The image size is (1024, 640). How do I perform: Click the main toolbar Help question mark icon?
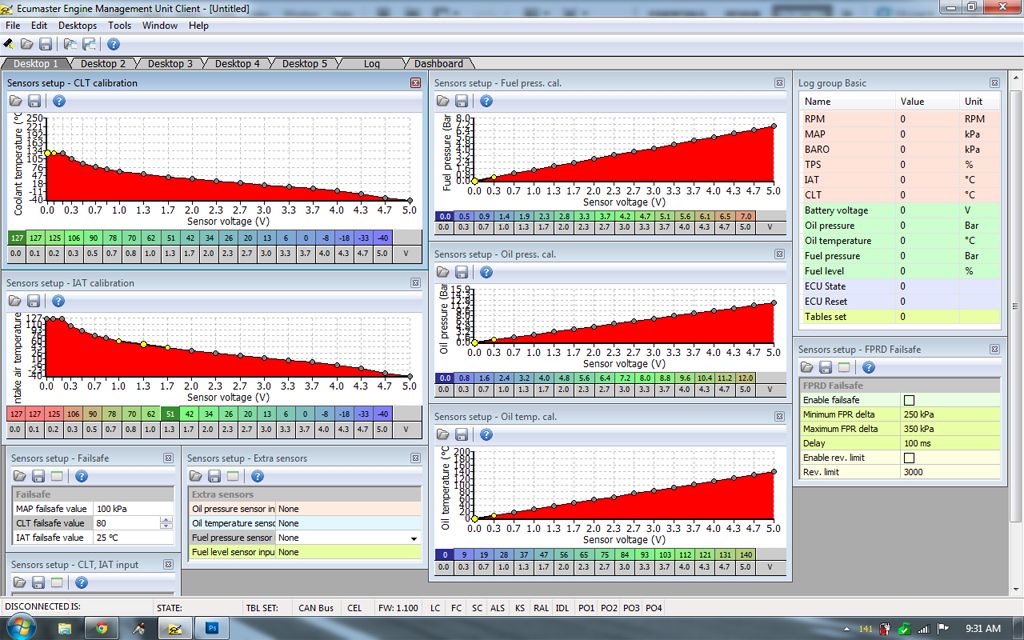pos(113,44)
